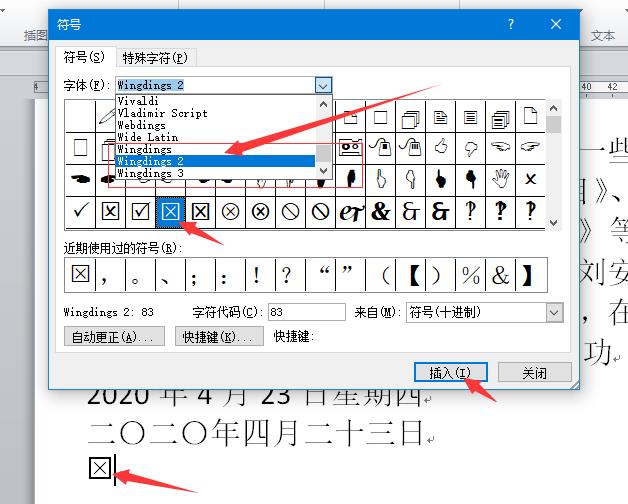Choose Webdings from the font list
Image resolution: width=628 pixels, height=504 pixels.
click(x=142, y=125)
